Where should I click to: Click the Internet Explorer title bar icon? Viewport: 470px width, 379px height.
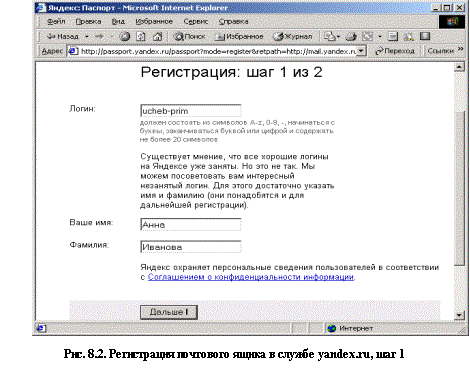click(x=41, y=8)
